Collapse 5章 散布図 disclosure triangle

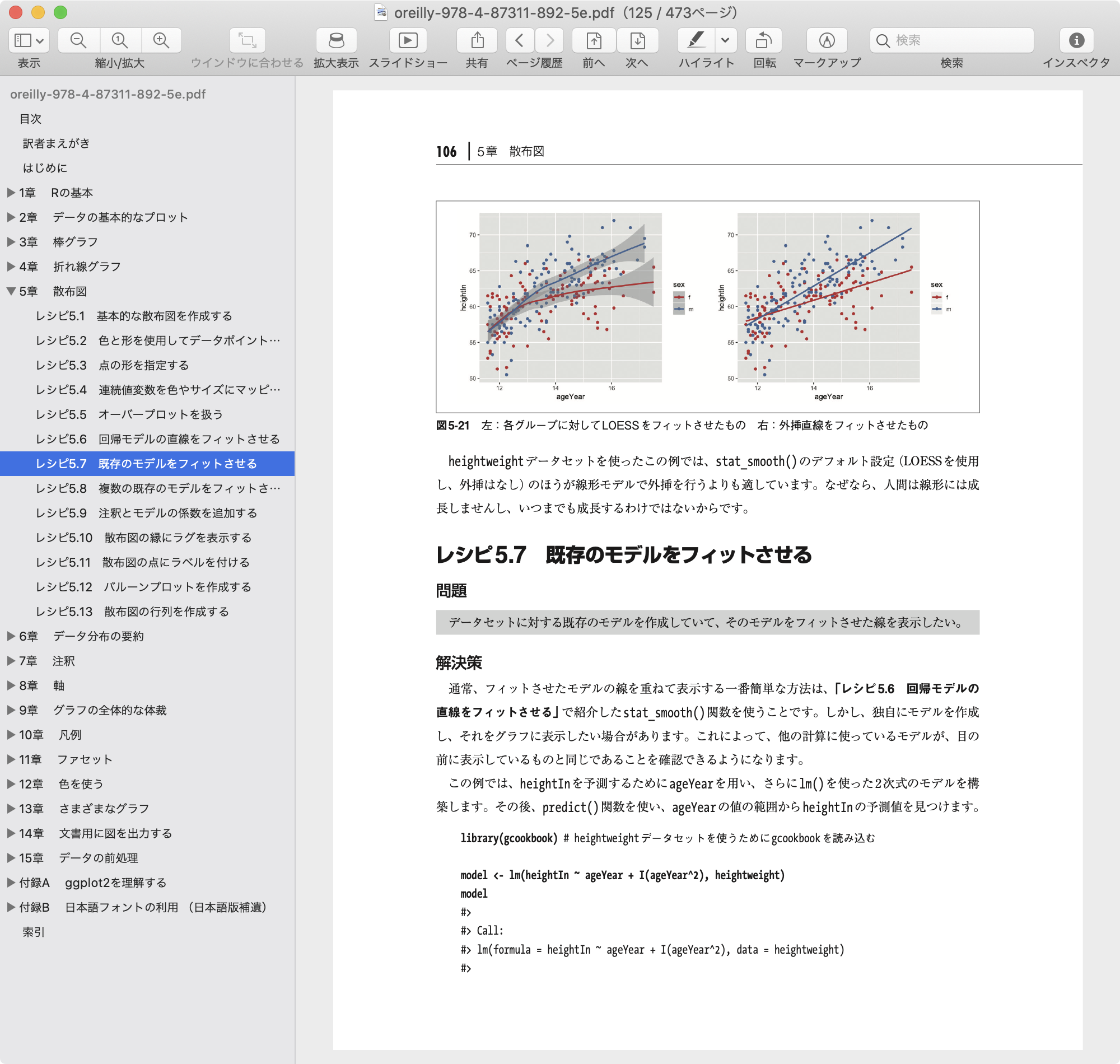[11, 291]
